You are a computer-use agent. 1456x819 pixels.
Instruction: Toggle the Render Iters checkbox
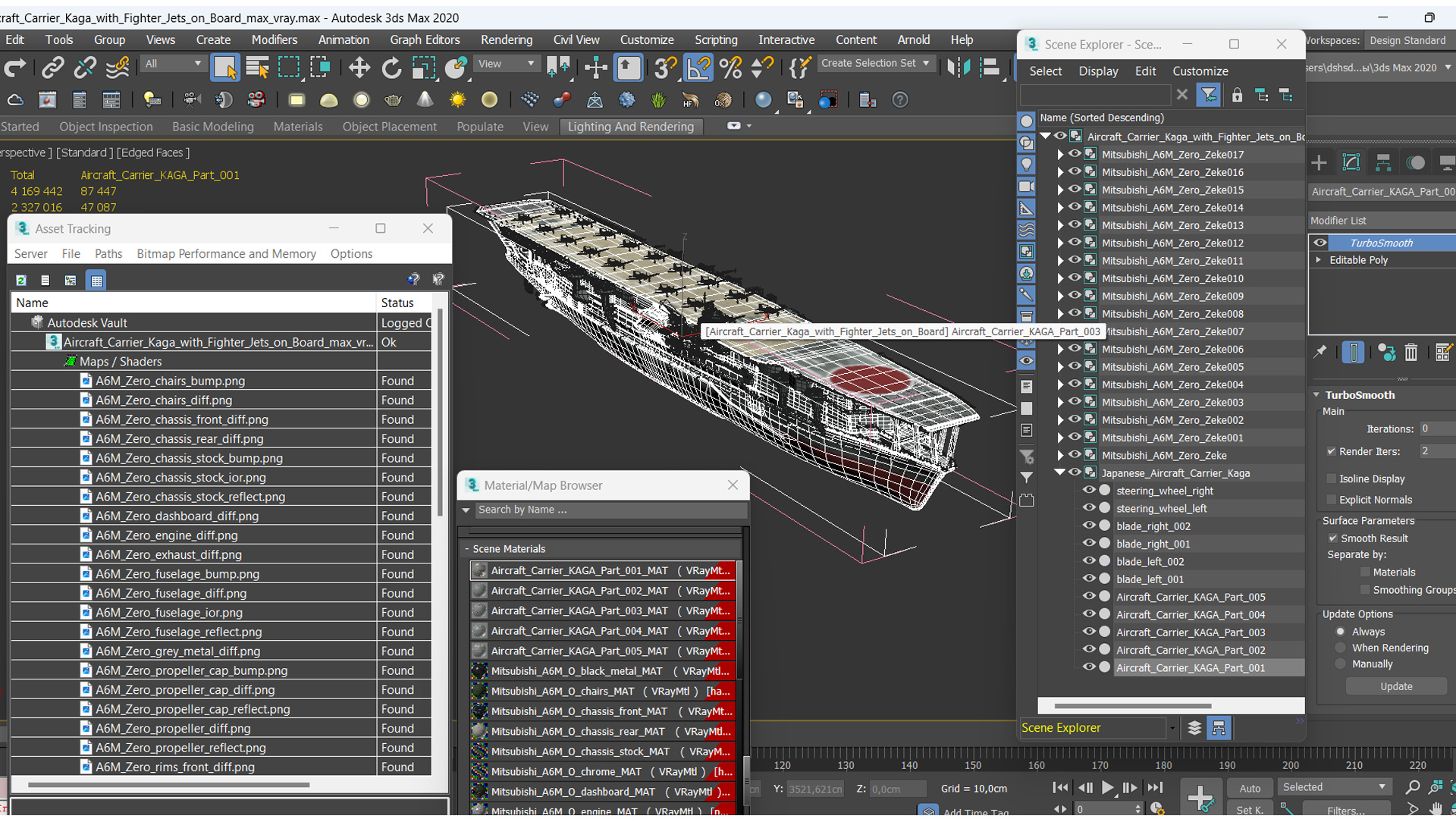tap(1331, 451)
